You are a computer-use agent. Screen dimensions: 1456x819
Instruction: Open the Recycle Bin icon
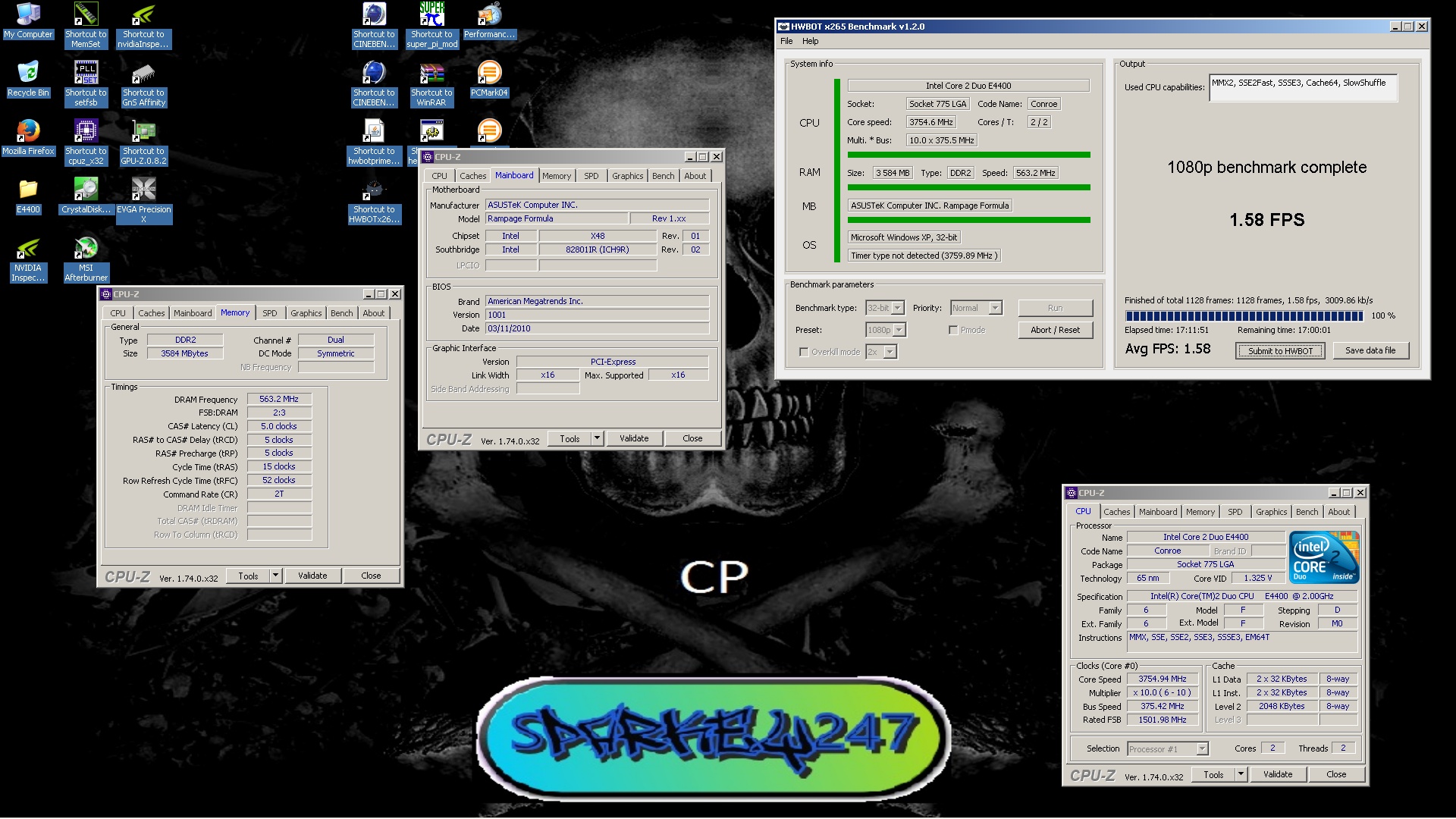point(28,80)
